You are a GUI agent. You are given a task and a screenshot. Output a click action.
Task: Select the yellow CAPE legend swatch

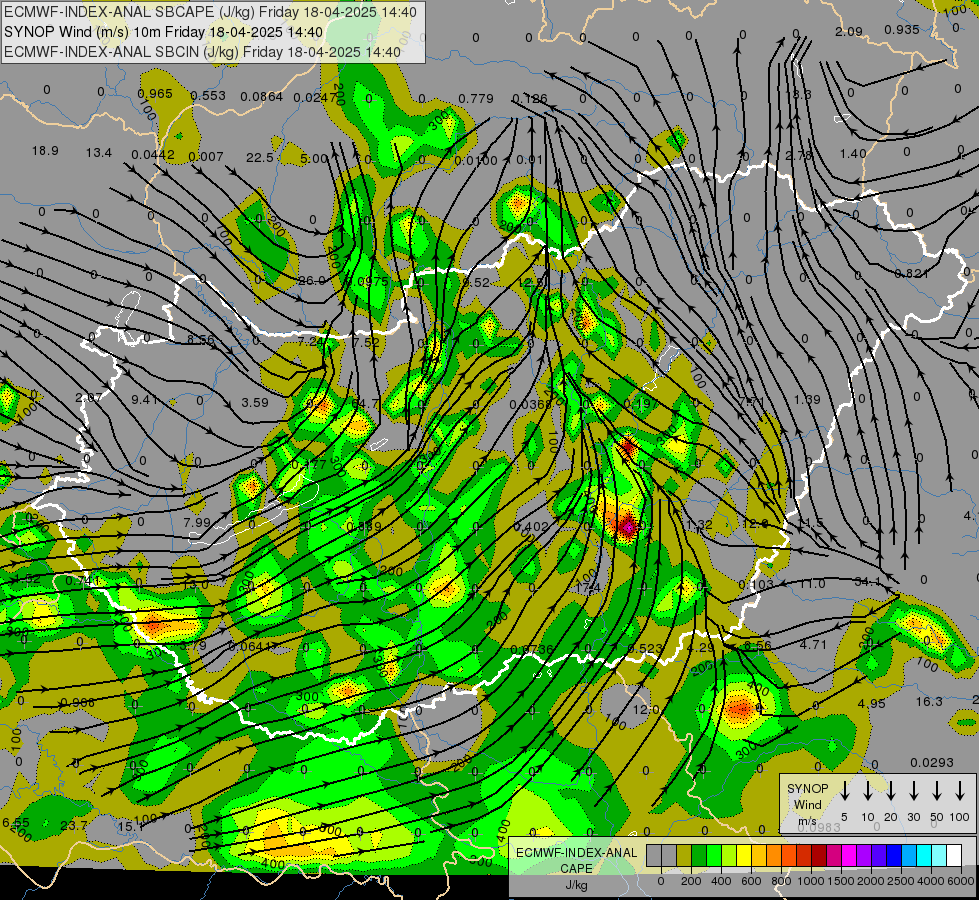coord(744,855)
